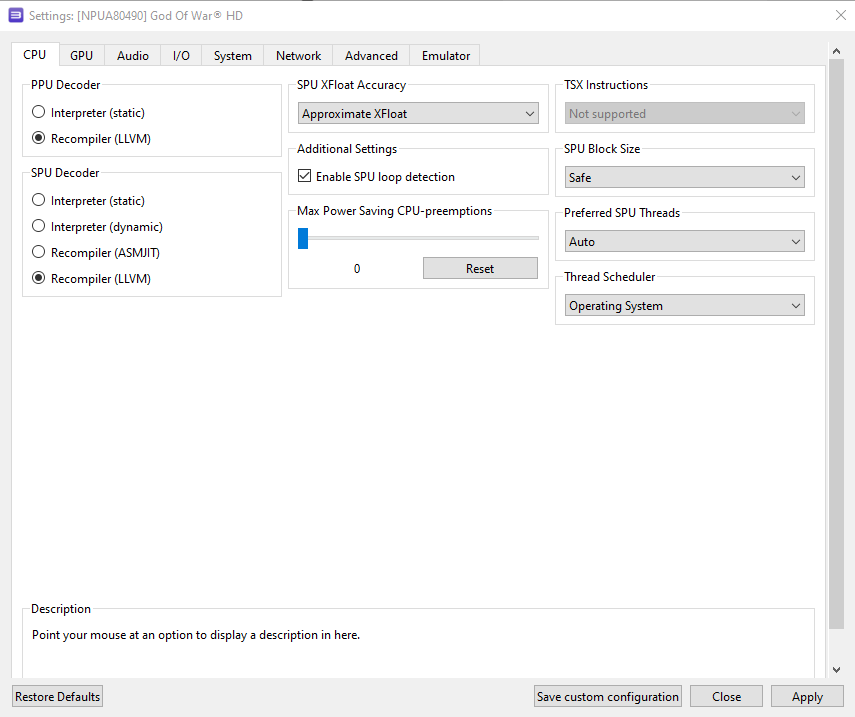Select PPU Decoder Interpreter (static)

pos(39,113)
